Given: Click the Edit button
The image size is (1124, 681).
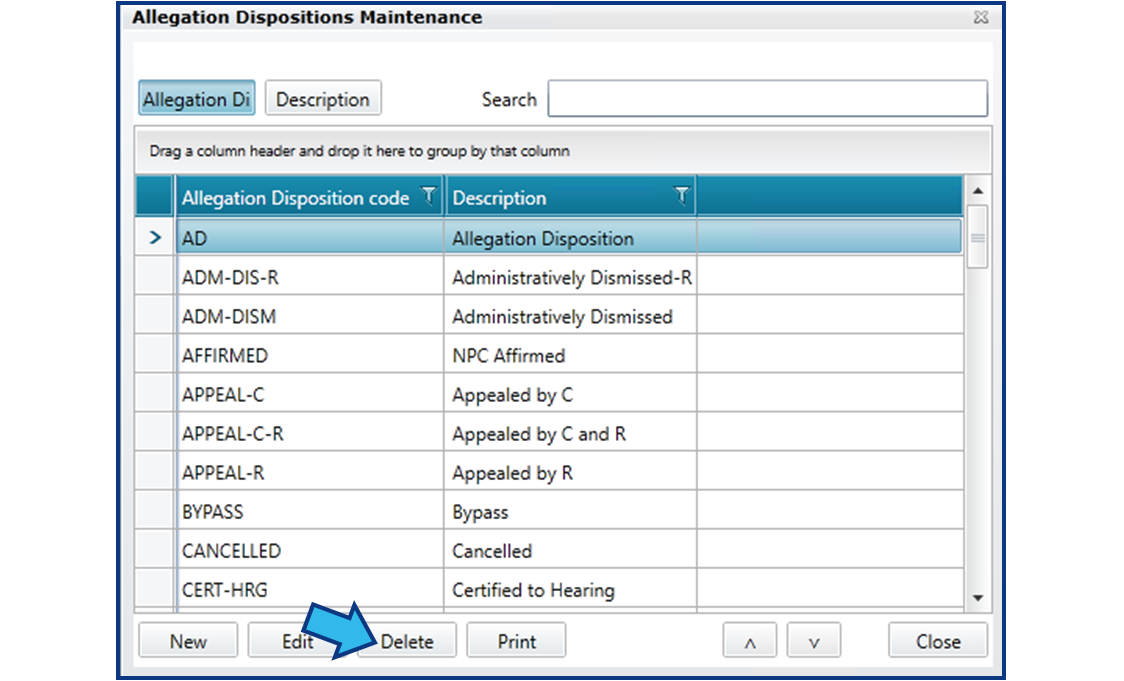Looking at the screenshot, I should (x=297, y=640).
